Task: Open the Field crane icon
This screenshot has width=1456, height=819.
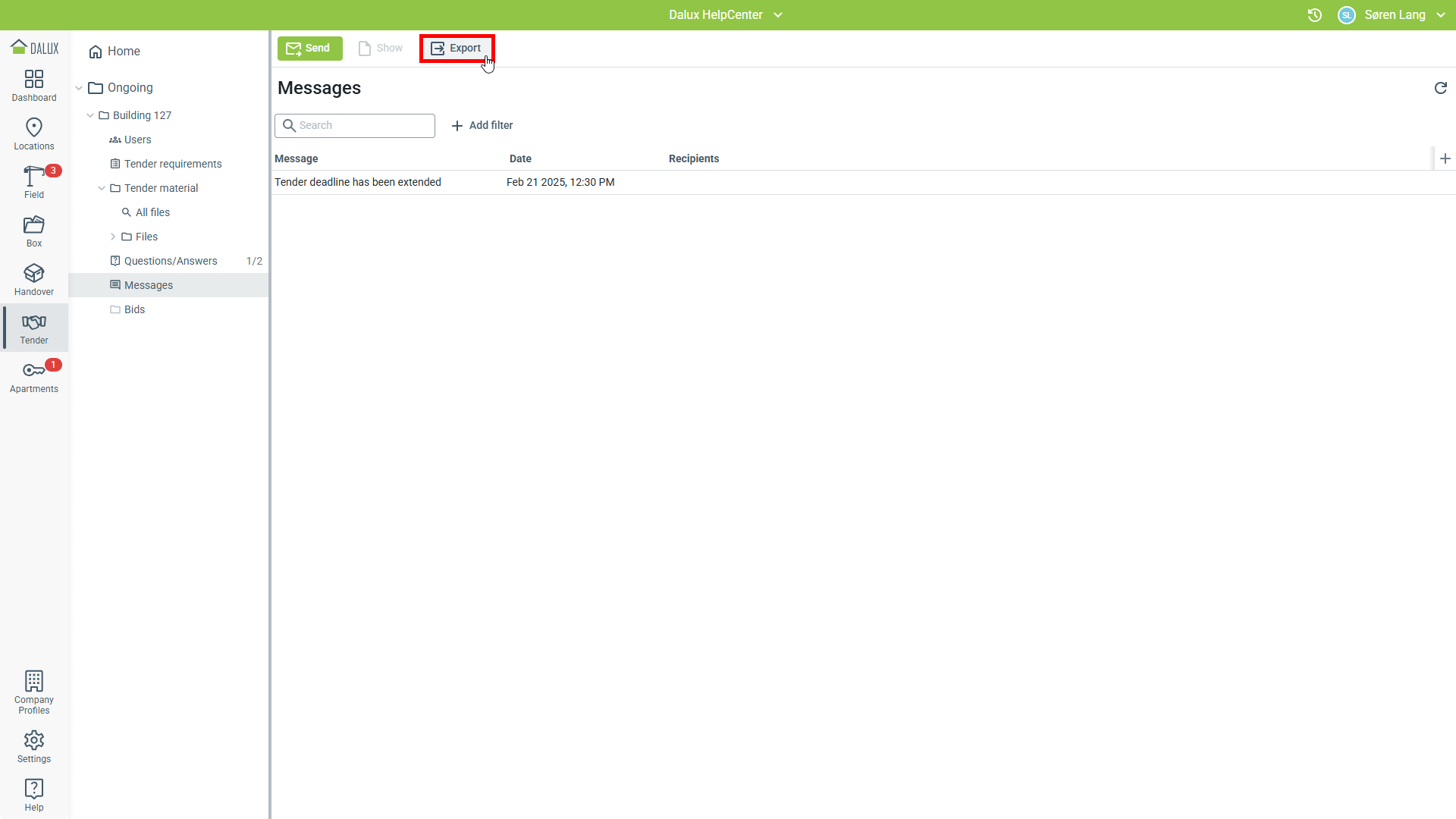Action: (x=33, y=177)
